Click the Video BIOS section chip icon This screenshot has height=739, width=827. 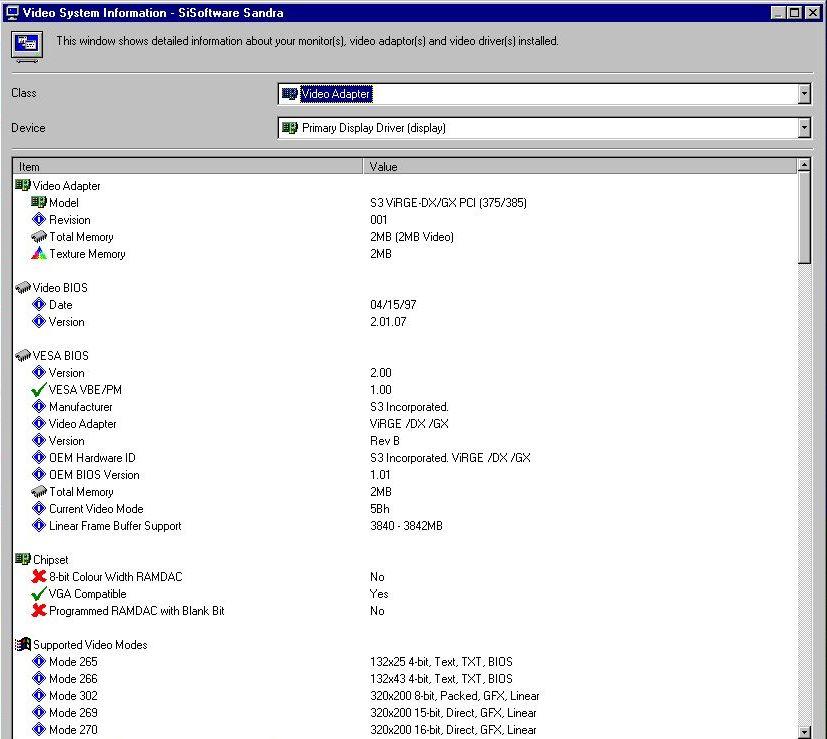(x=23, y=287)
